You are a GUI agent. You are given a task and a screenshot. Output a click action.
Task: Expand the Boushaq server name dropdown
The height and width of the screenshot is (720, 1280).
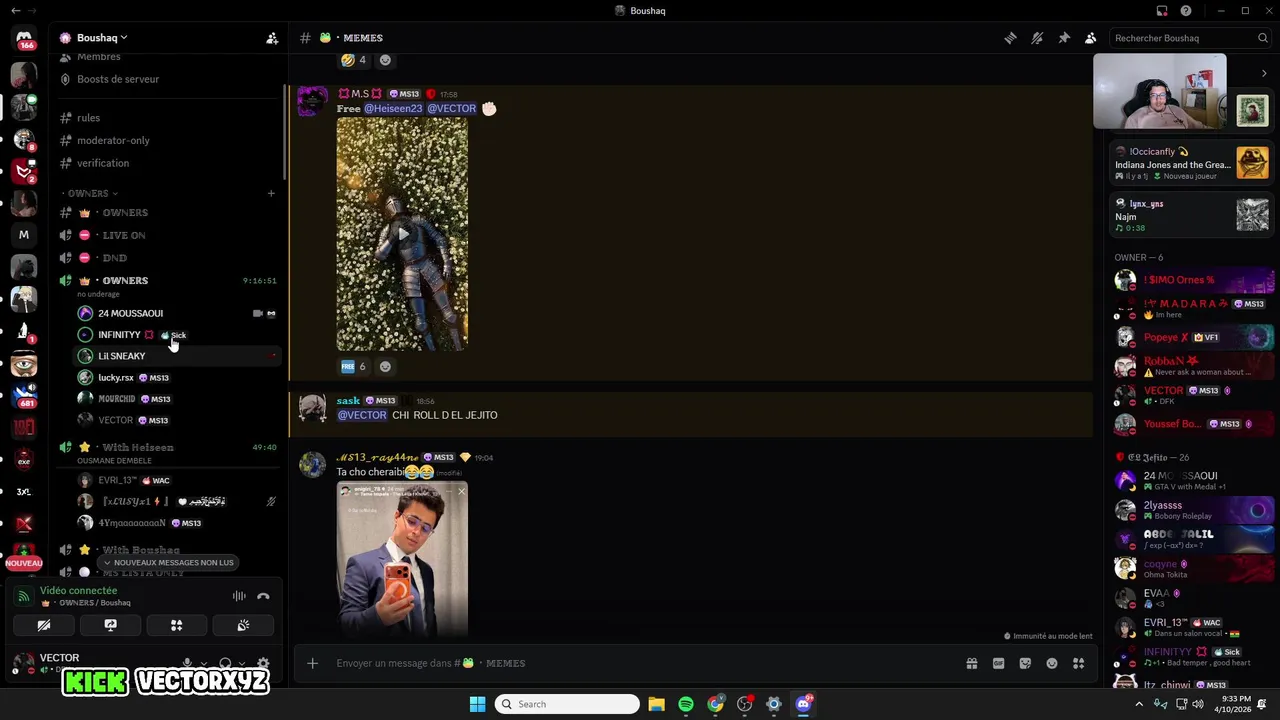pos(102,38)
